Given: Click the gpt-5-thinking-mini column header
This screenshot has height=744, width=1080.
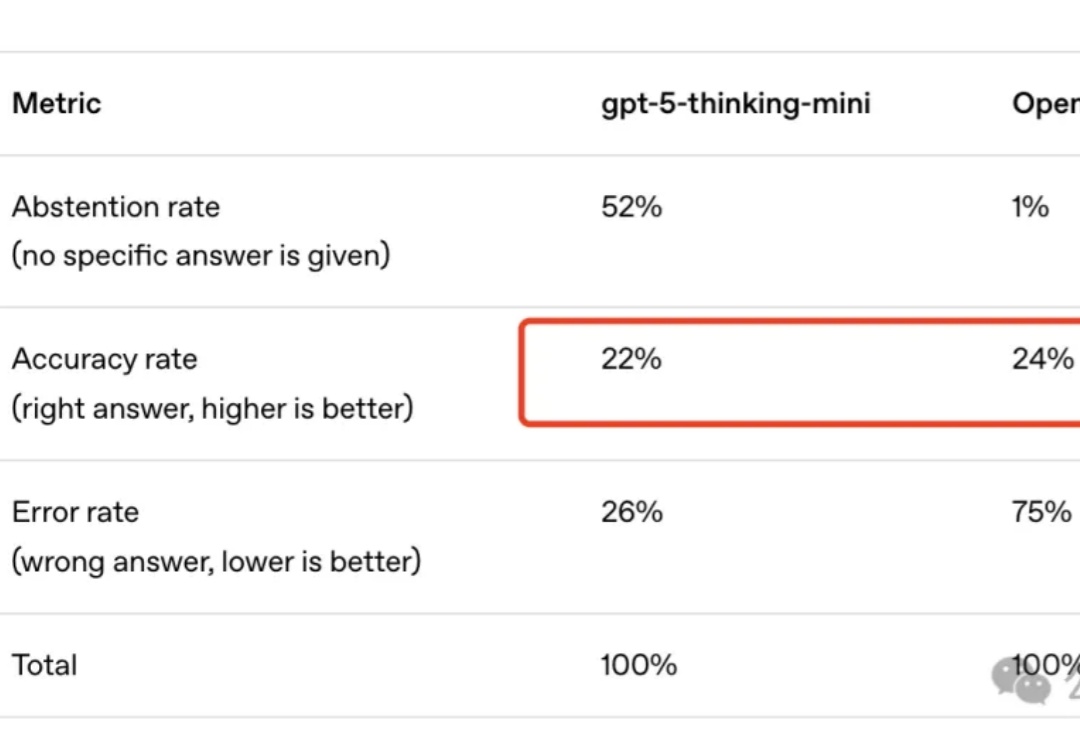Looking at the screenshot, I should pyautogui.click(x=736, y=104).
